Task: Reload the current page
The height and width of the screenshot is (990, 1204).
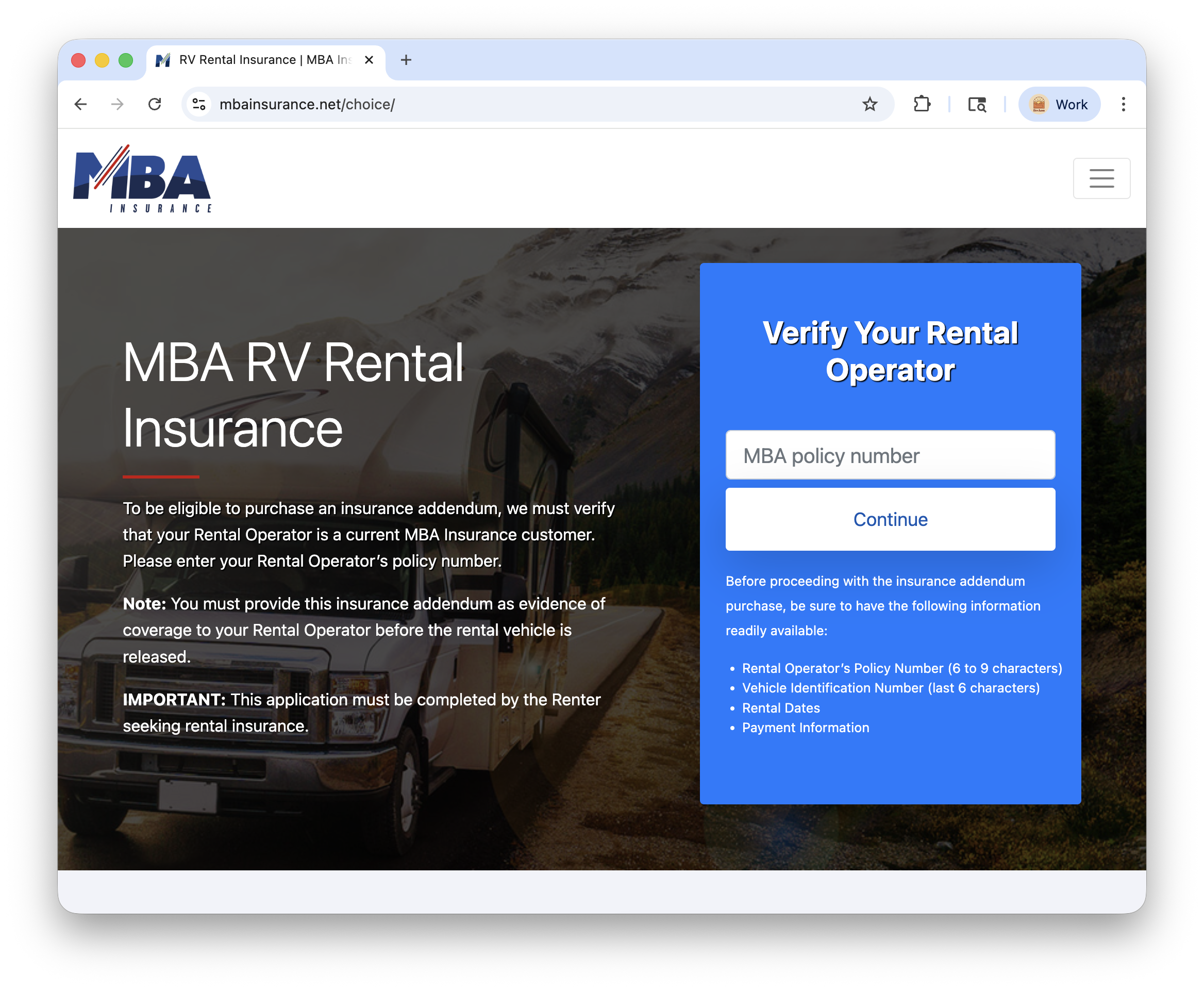Action: pyautogui.click(x=155, y=104)
